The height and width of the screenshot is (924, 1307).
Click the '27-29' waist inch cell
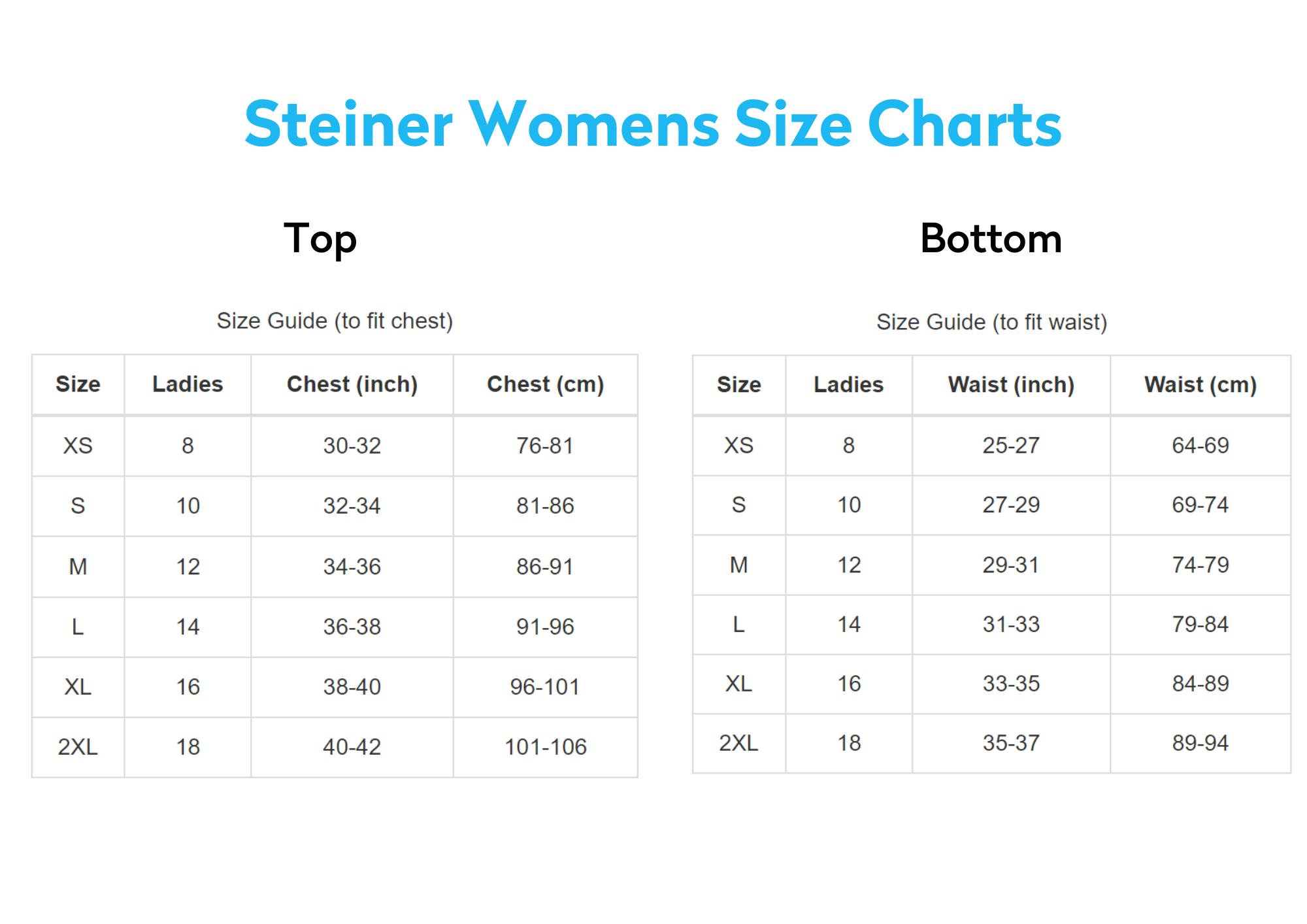(1011, 504)
